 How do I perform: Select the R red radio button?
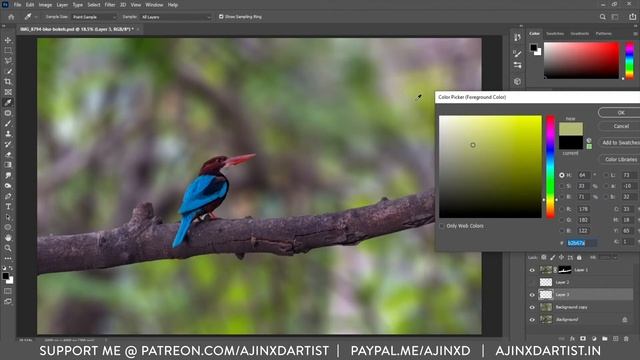(562, 209)
